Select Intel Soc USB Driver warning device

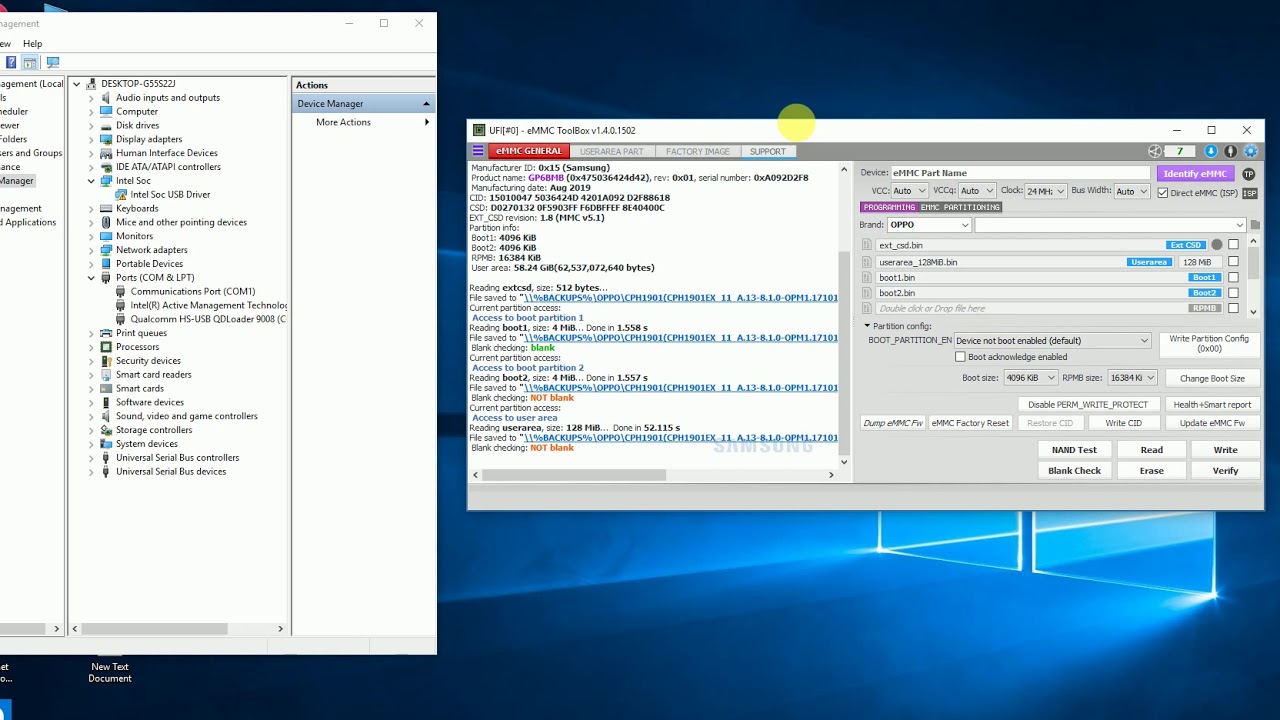(162, 195)
